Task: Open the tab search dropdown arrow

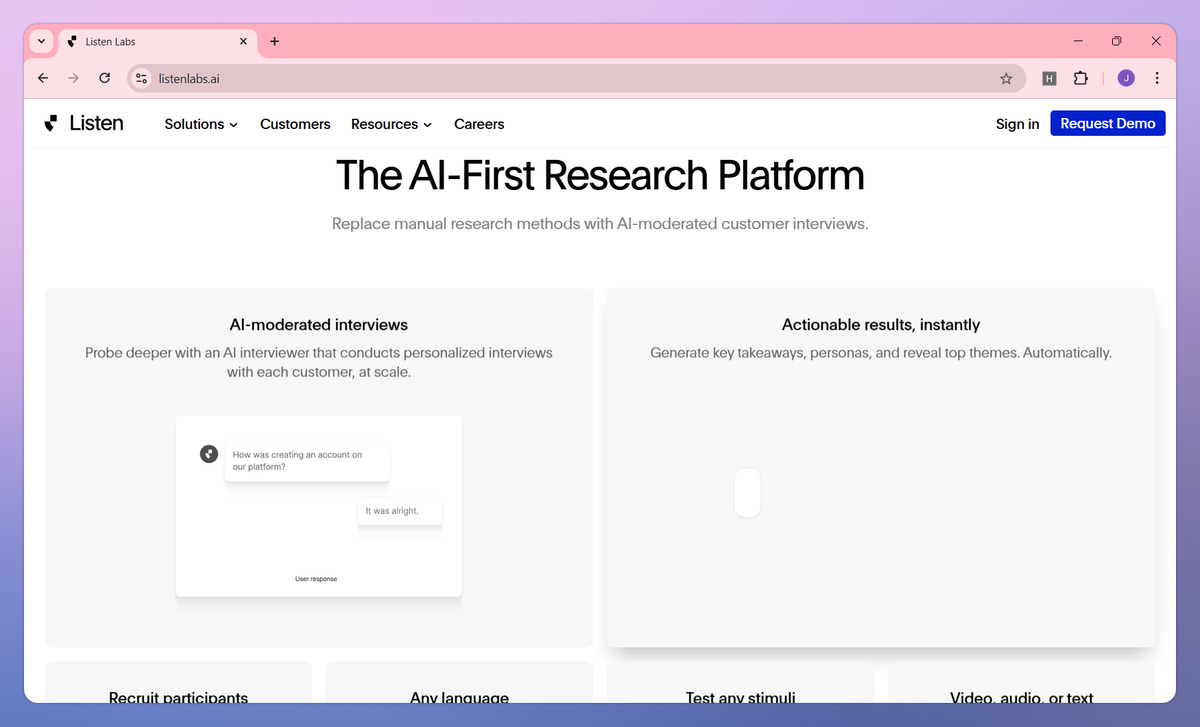Action: point(41,42)
